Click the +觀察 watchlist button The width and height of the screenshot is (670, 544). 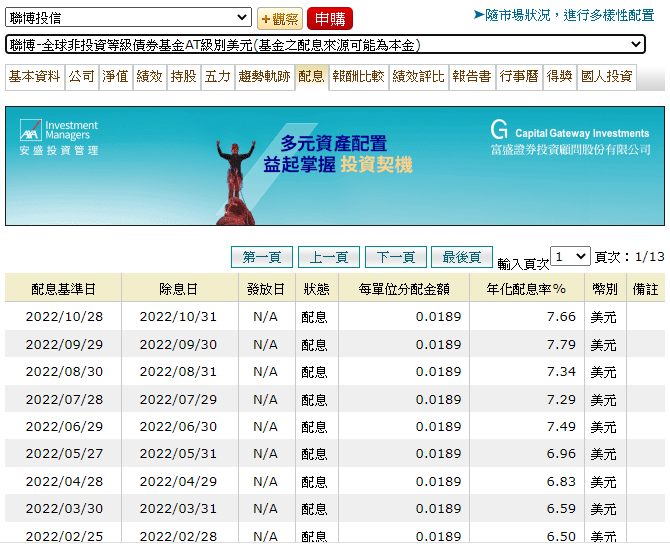coord(280,19)
